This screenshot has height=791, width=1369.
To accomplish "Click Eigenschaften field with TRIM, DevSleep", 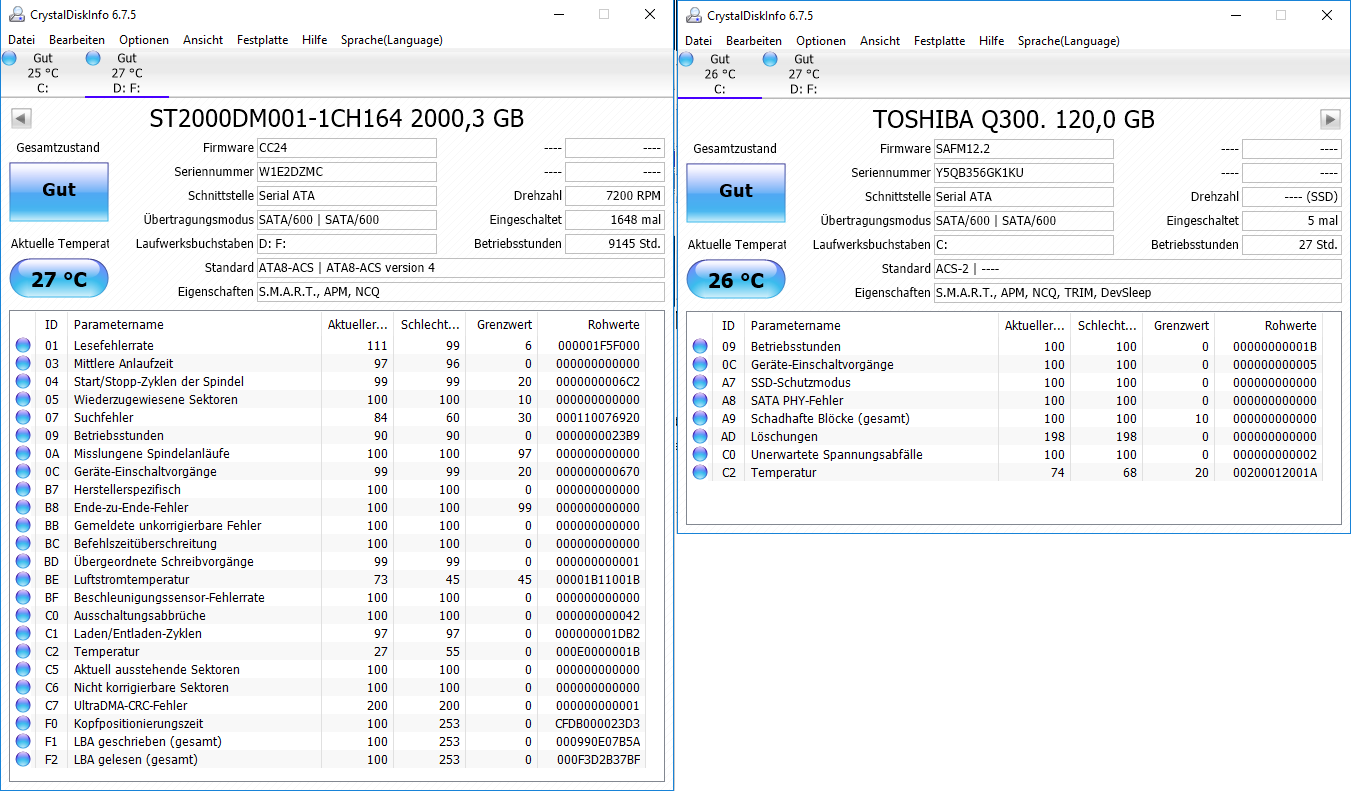I will point(1137,293).
